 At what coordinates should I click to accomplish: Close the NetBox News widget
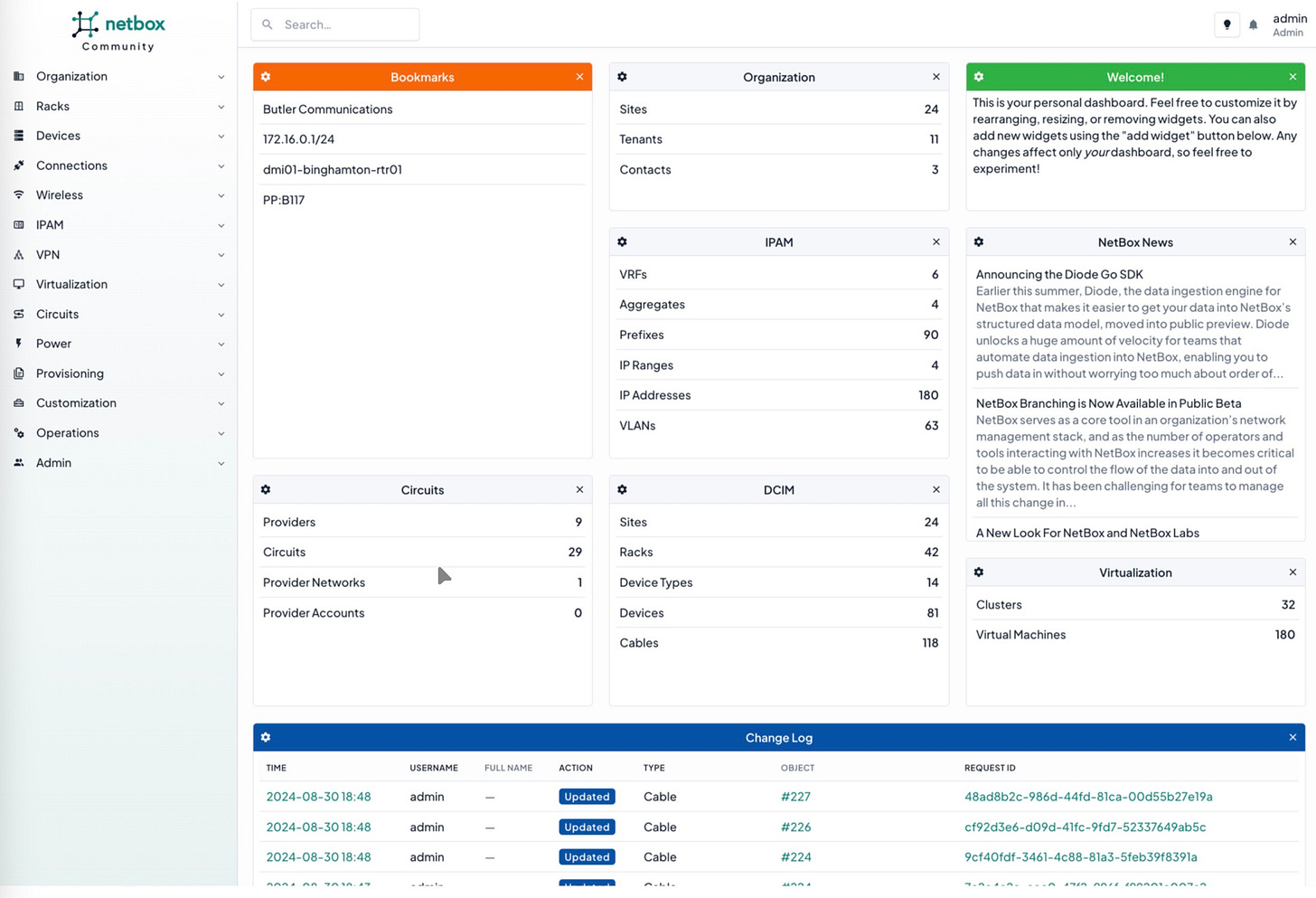tap(1292, 242)
